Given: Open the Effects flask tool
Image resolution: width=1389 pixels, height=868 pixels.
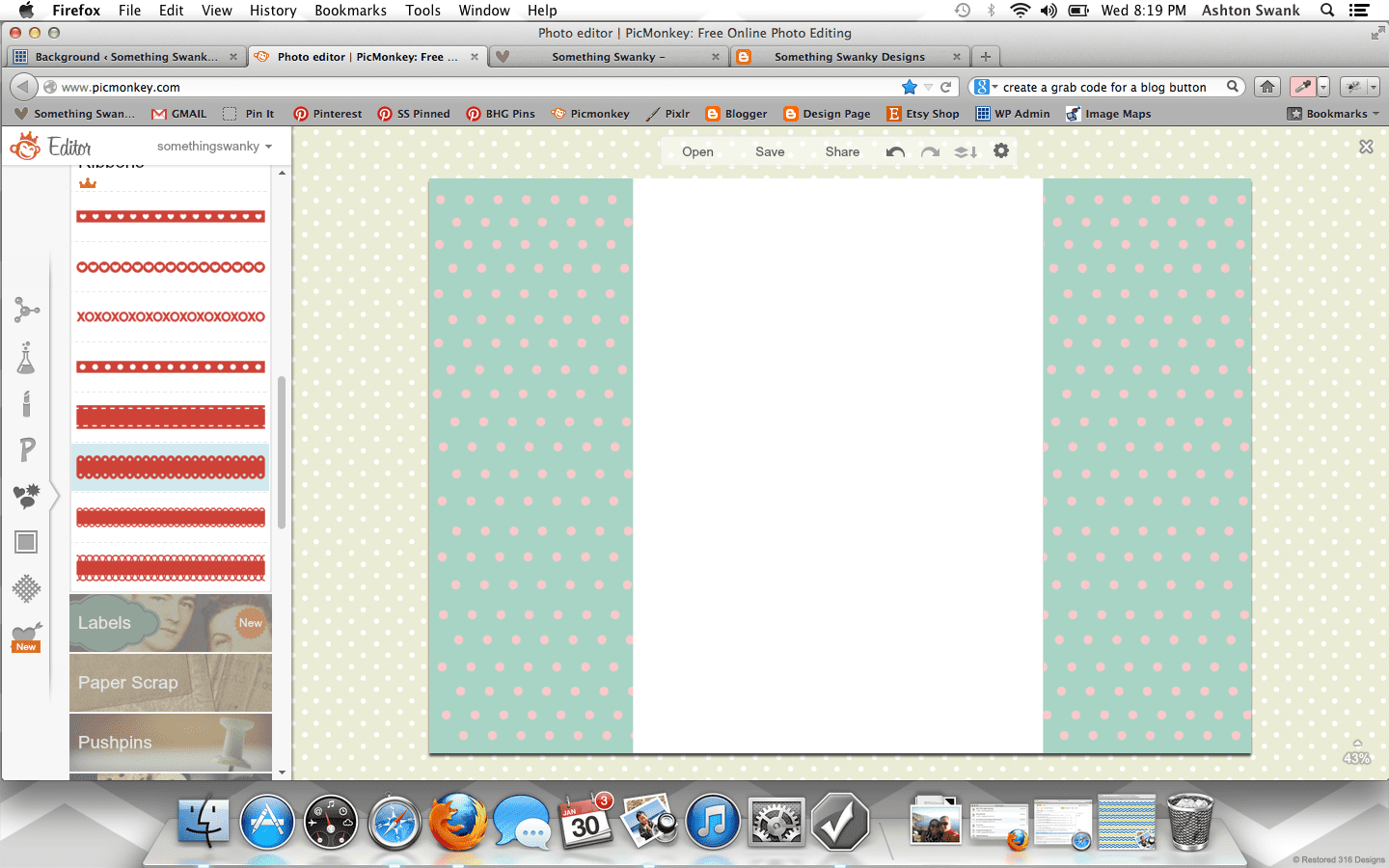Looking at the screenshot, I should pyautogui.click(x=26, y=359).
